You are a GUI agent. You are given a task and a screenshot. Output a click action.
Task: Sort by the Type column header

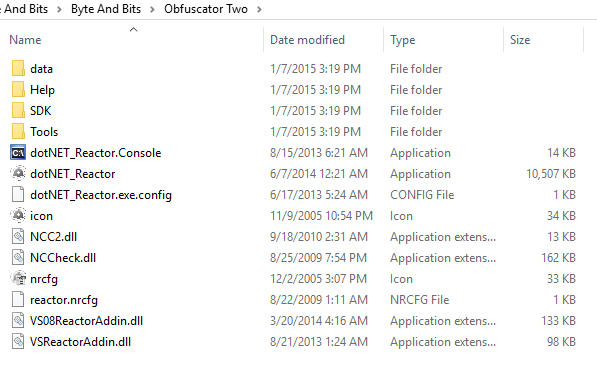point(402,40)
